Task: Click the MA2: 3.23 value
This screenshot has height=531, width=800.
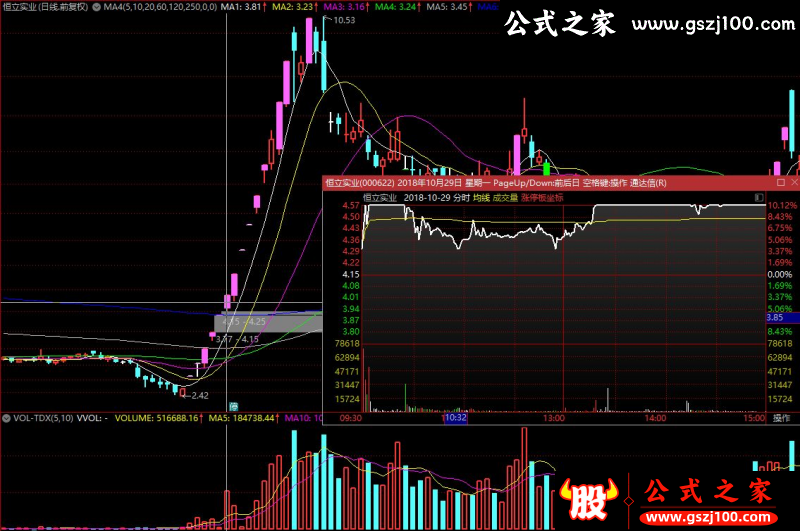Action: (292, 7)
